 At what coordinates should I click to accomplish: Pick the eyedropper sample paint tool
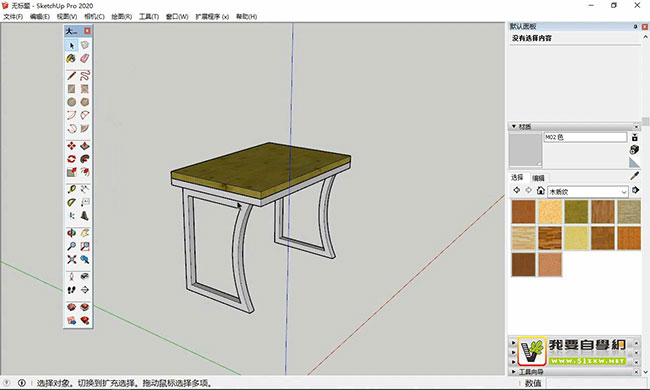634,176
